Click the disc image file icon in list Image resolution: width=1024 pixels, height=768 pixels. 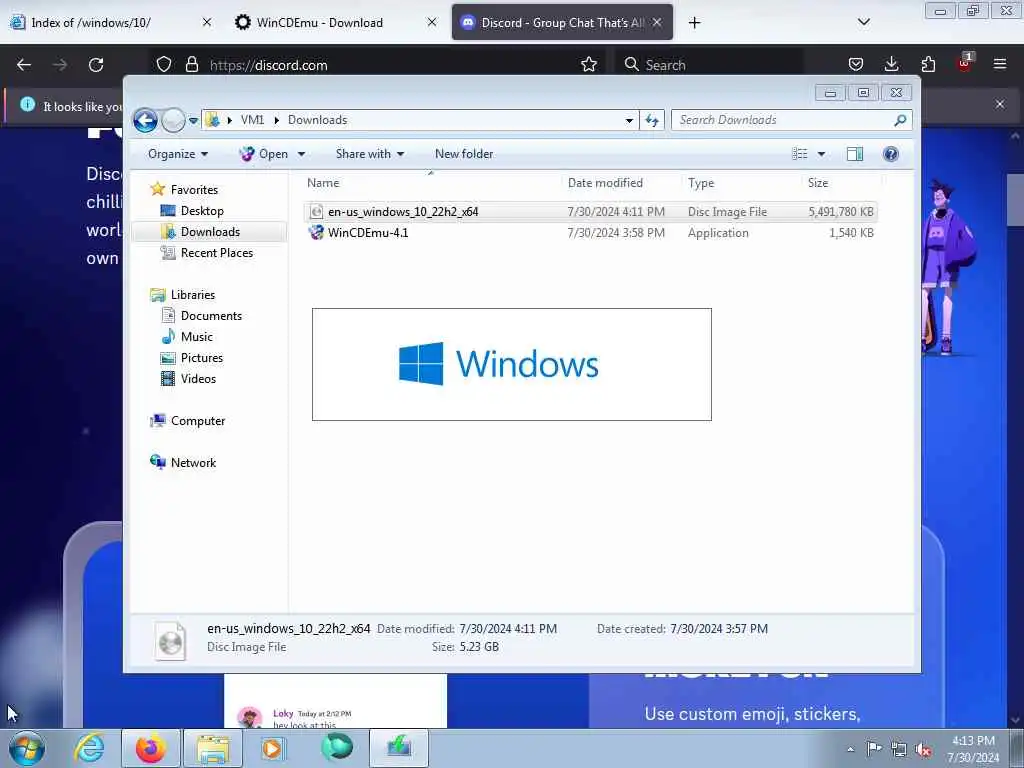(316, 212)
